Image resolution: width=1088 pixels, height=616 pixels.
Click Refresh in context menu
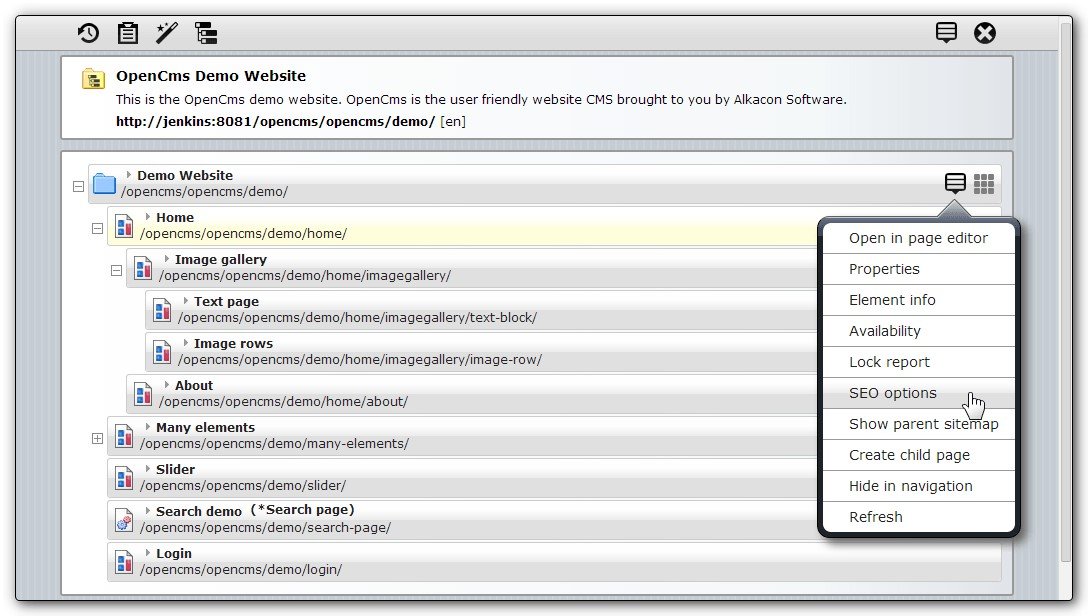coord(919,517)
